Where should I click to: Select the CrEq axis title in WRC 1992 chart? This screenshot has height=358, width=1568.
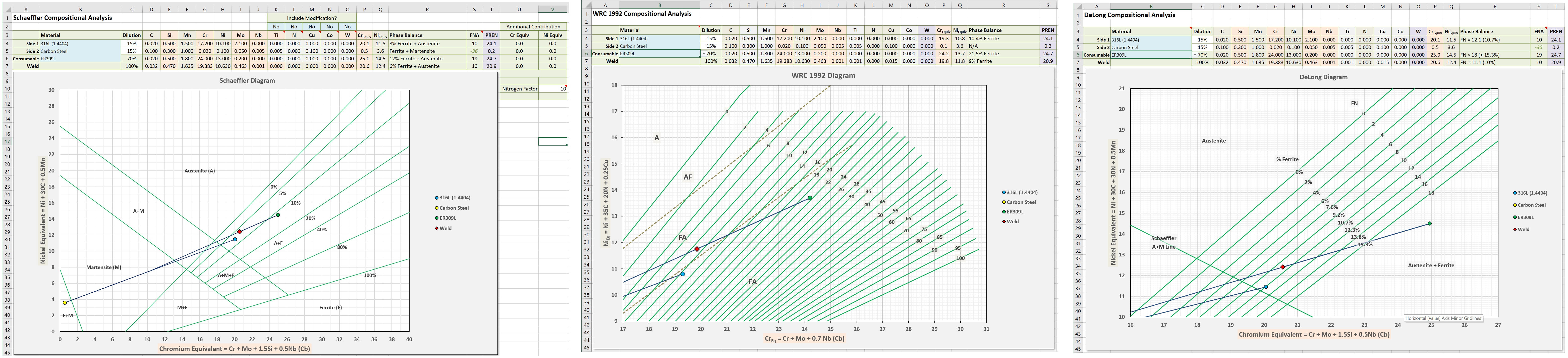[804, 338]
